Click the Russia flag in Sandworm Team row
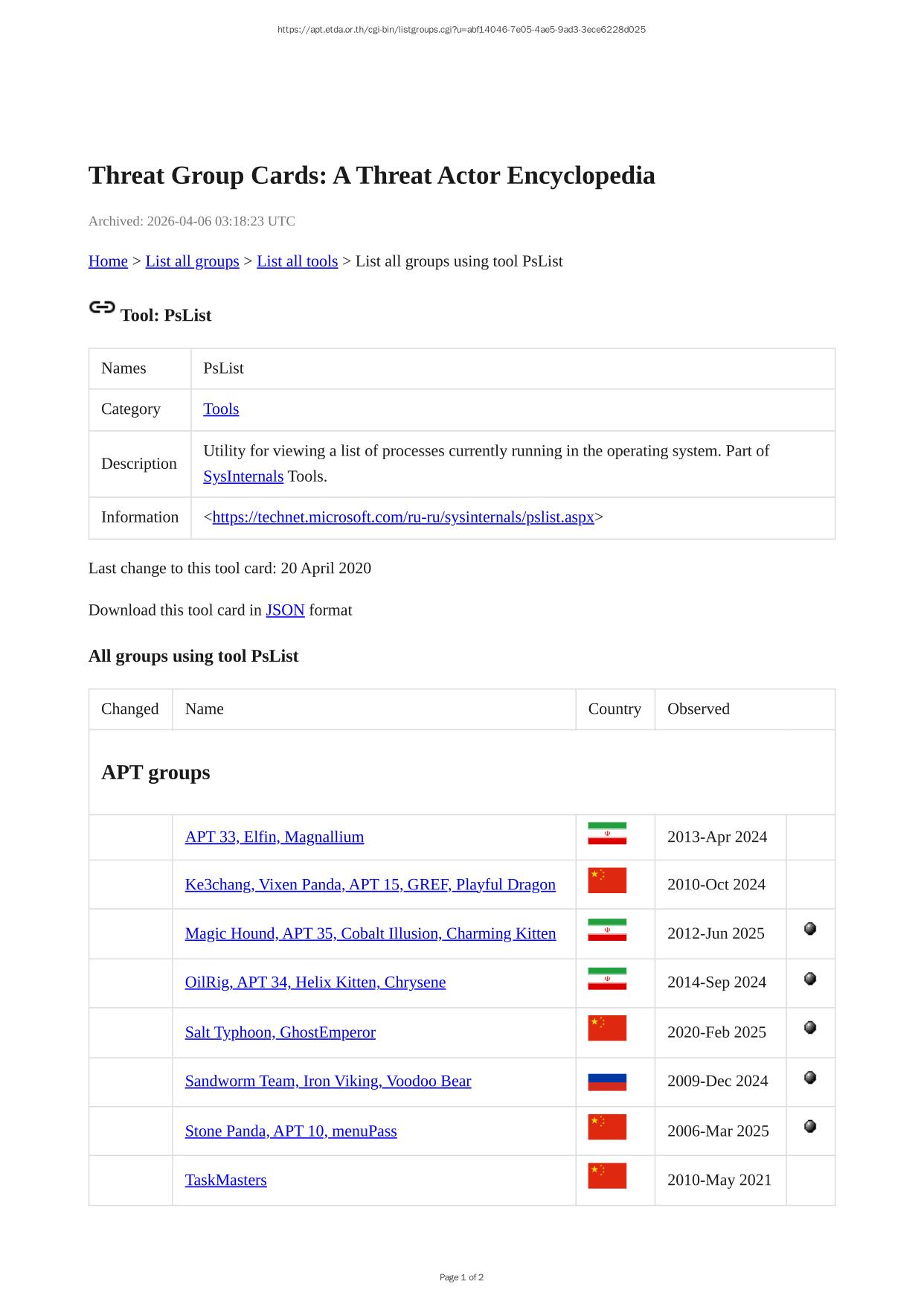Screen dimensions: 924x1307 (606, 1081)
